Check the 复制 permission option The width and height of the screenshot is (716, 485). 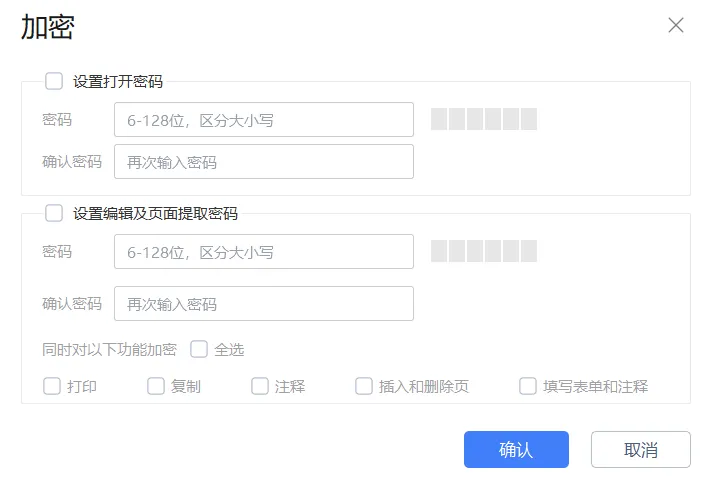point(156,386)
